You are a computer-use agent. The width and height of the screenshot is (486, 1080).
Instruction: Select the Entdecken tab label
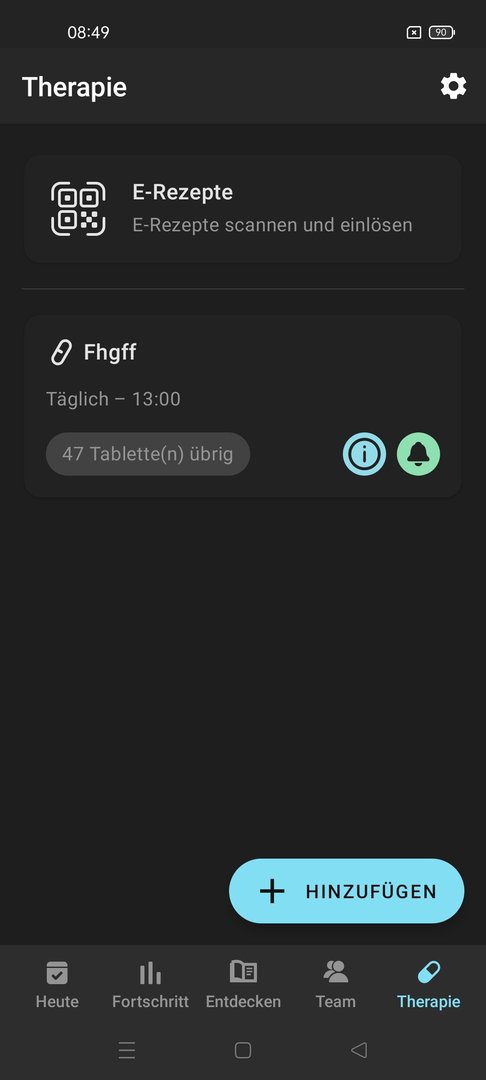pos(243,1001)
